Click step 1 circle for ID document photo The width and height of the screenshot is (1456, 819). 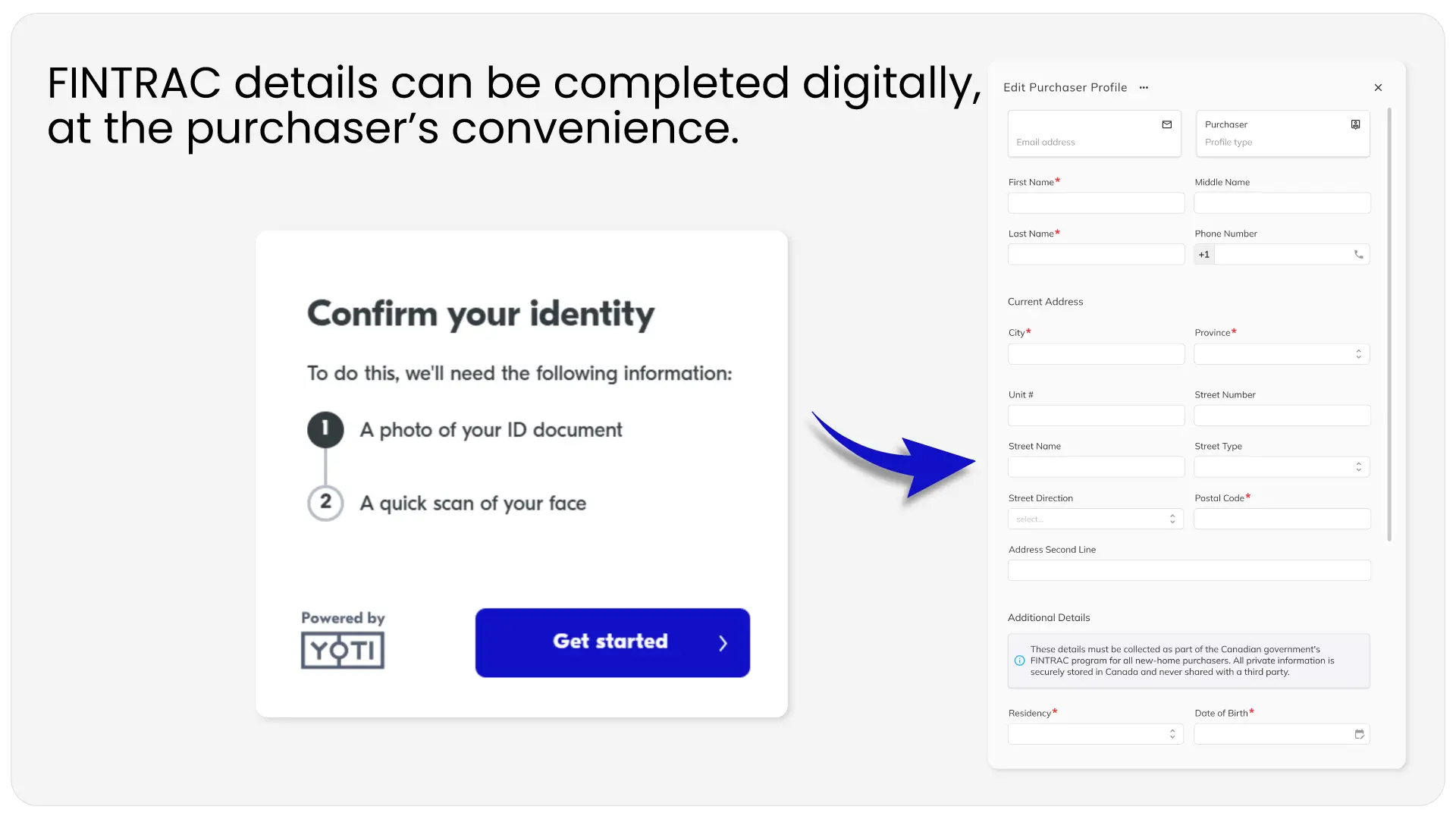pyautogui.click(x=325, y=429)
